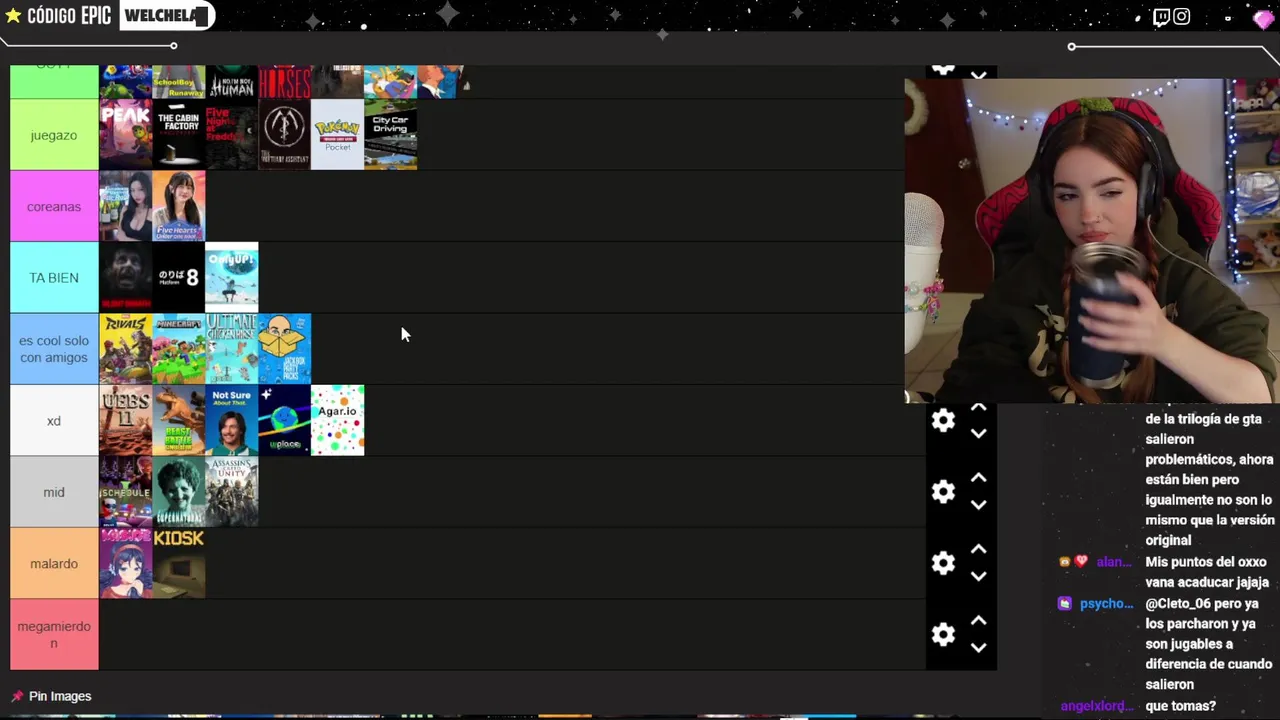Select The Mortuary Assistant game tile
Screen dimensions: 1280x720
click(284, 134)
